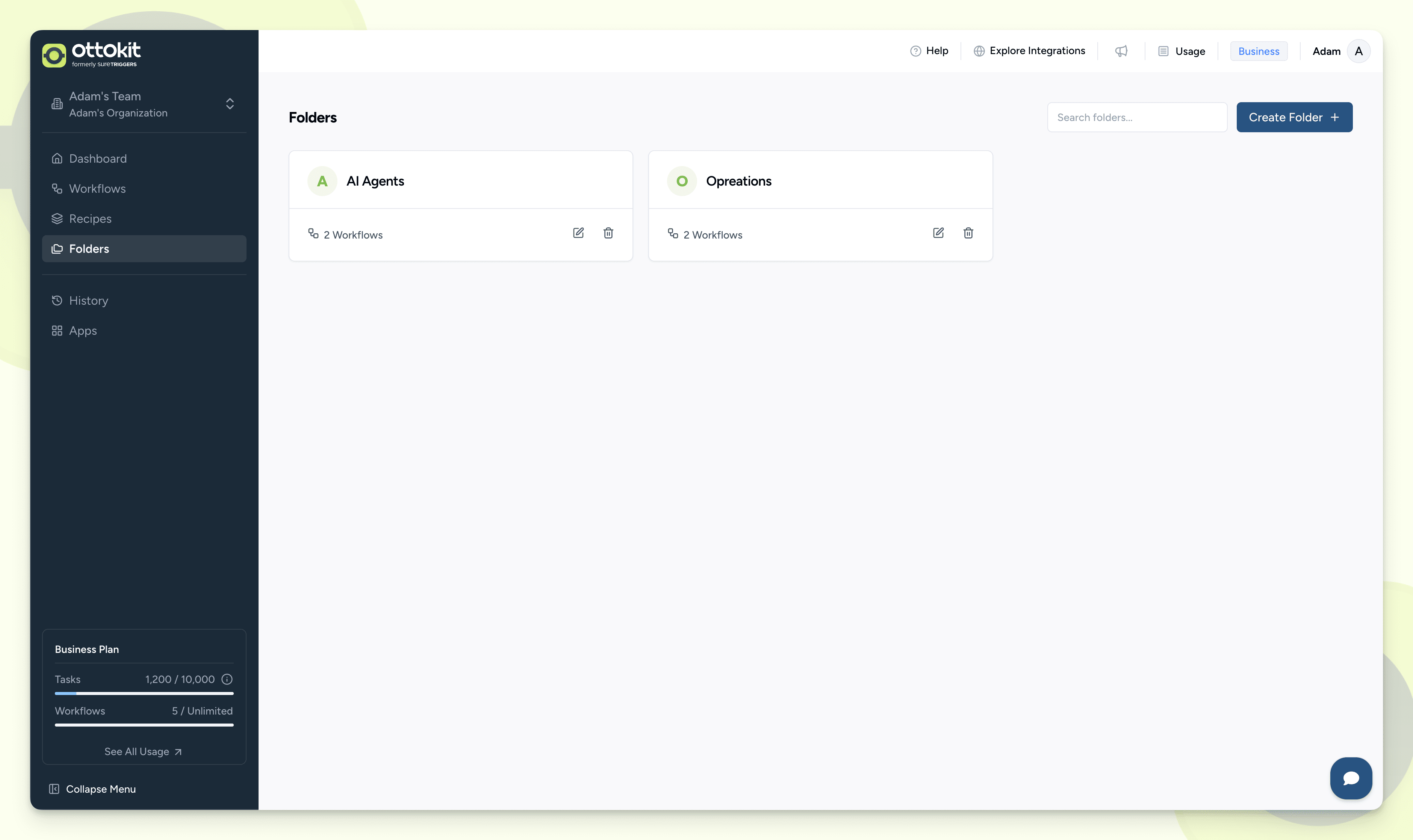Click the Adam user avatar
This screenshot has width=1413, height=840.
point(1358,51)
